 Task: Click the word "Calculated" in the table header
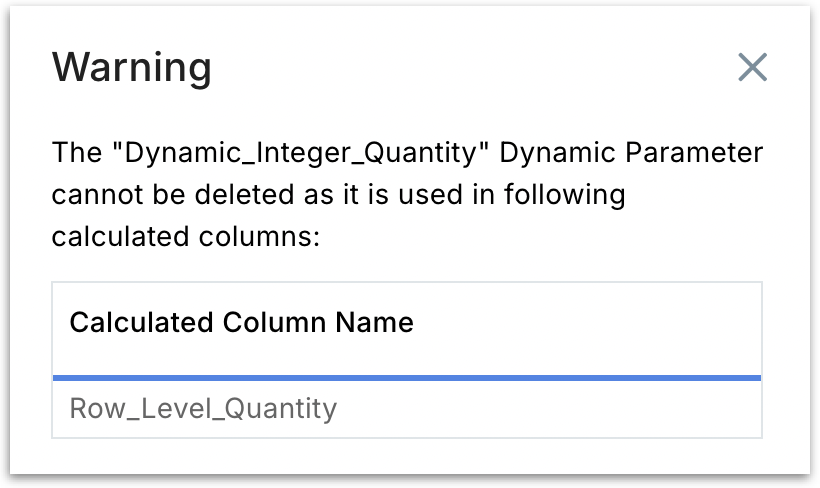(140, 322)
